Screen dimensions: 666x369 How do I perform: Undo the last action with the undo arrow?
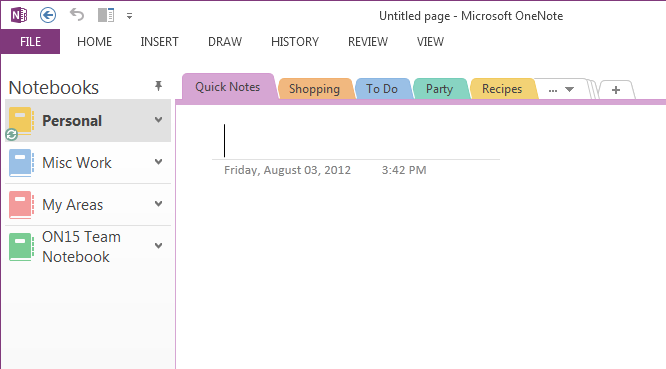pos(77,15)
